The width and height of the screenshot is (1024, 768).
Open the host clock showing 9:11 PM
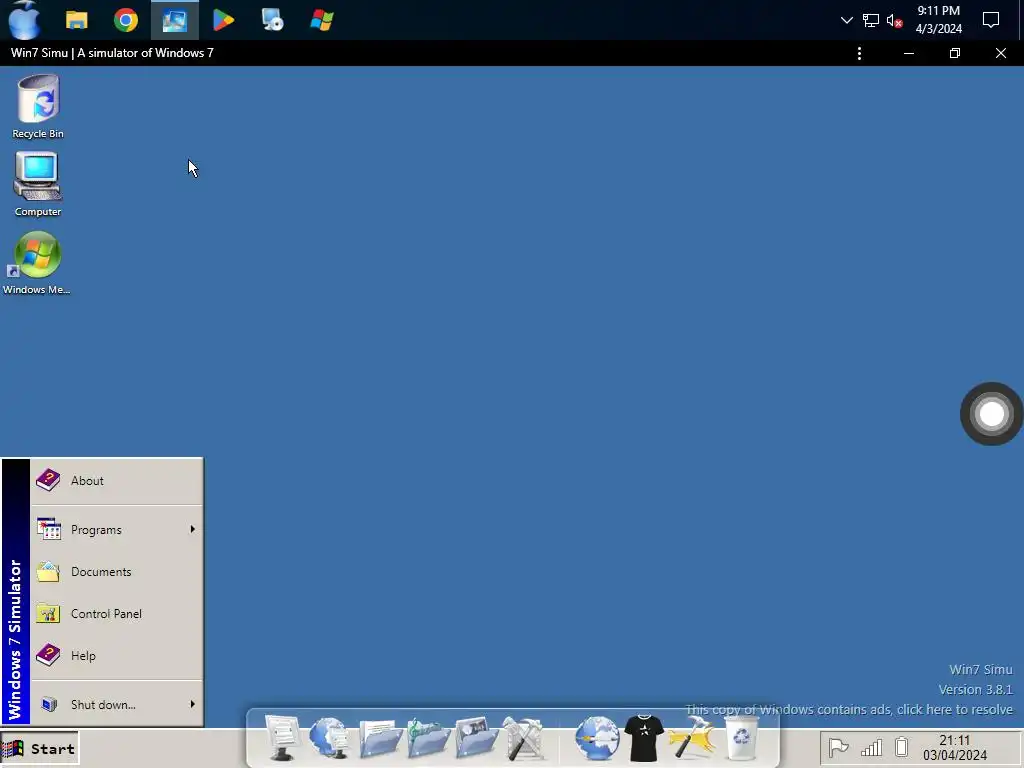point(938,20)
